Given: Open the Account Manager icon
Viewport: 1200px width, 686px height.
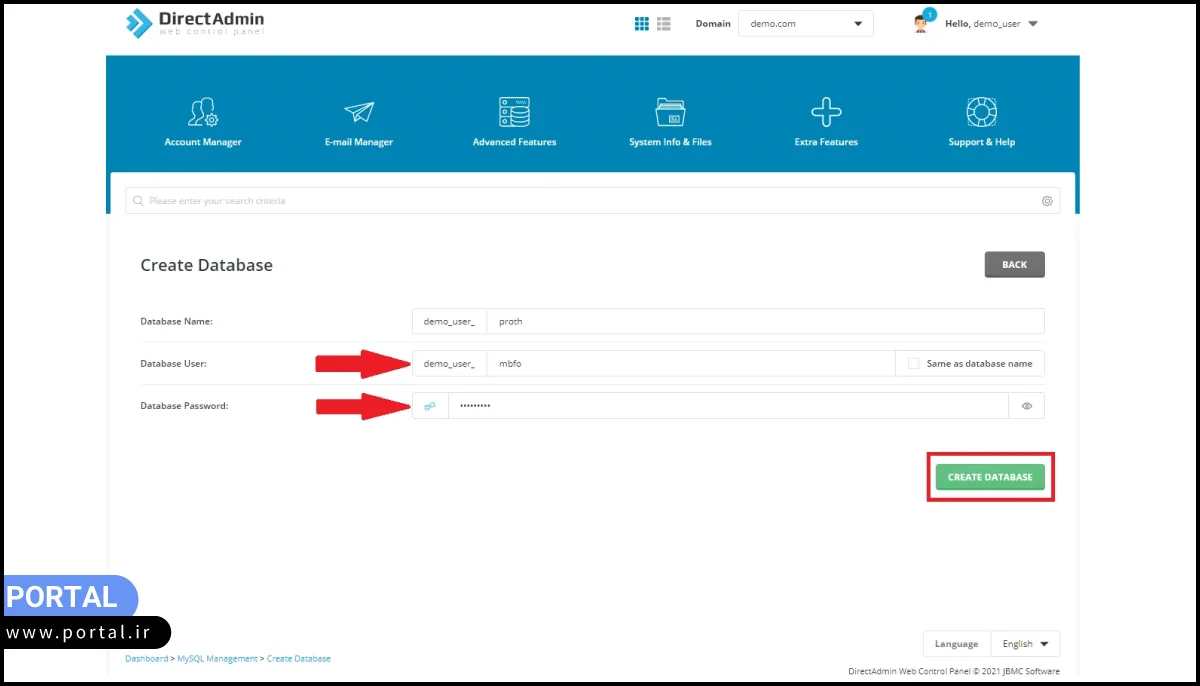Looking at the screenshot, I should point(203,112).
